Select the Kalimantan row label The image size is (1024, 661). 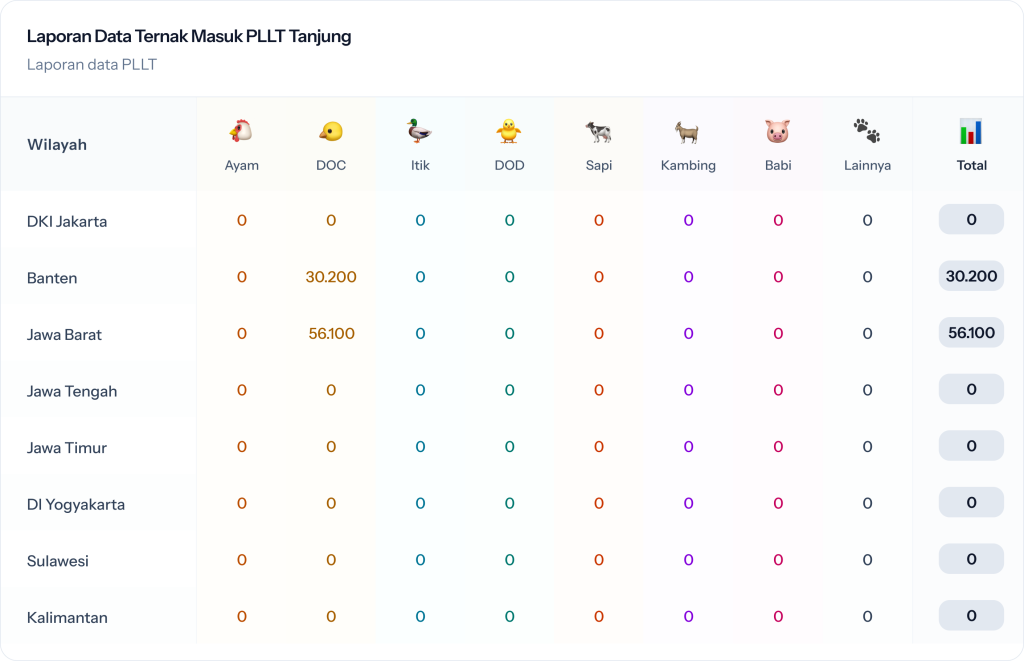coord(67,618)
